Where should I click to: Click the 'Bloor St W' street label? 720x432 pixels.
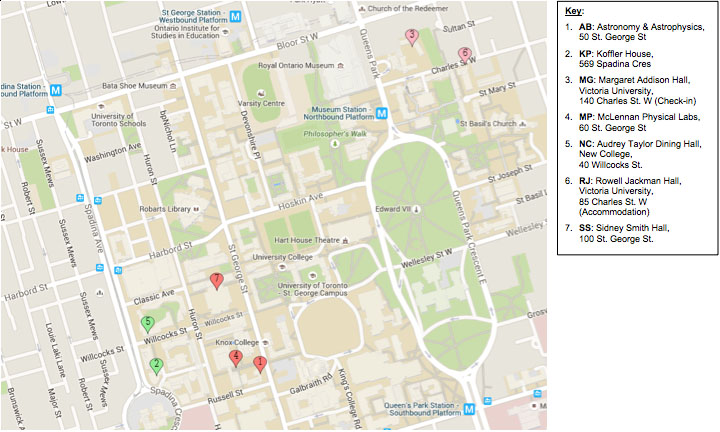coord(297,42)
